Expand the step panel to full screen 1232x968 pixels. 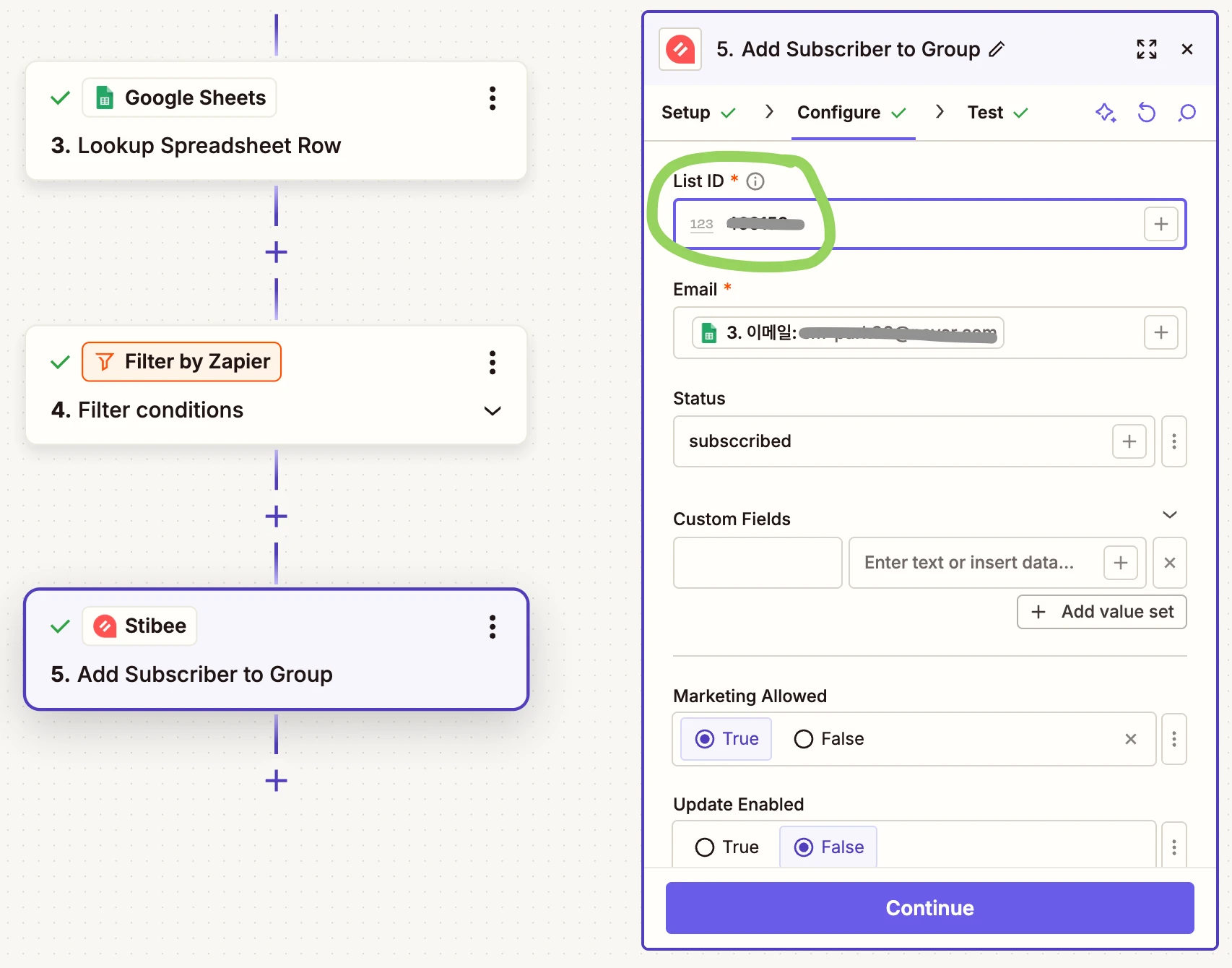(x=1146, y=49)
